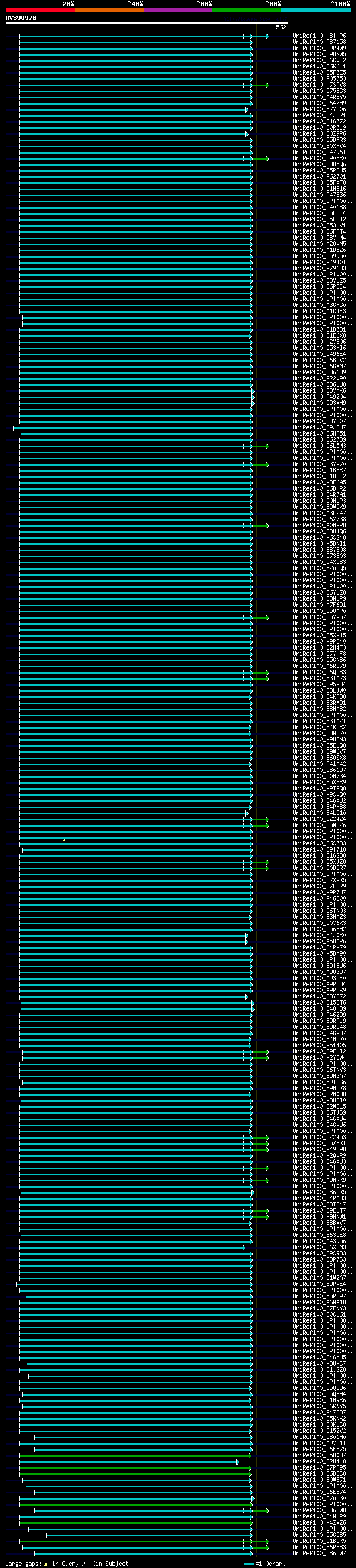Select hit UniRef100_A8IMP6
The height and width of the screenshot is (1568, 356).
[x=319, y=36]
